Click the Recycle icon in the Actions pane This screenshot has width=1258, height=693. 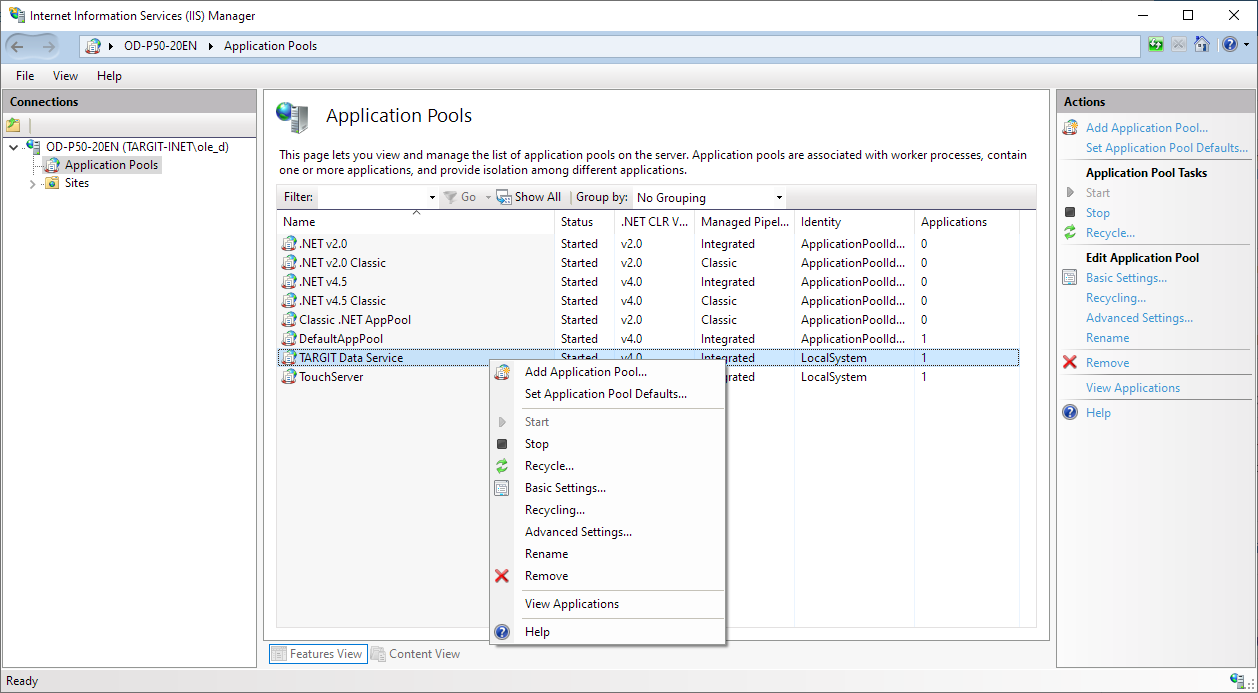pos(1070,233)
